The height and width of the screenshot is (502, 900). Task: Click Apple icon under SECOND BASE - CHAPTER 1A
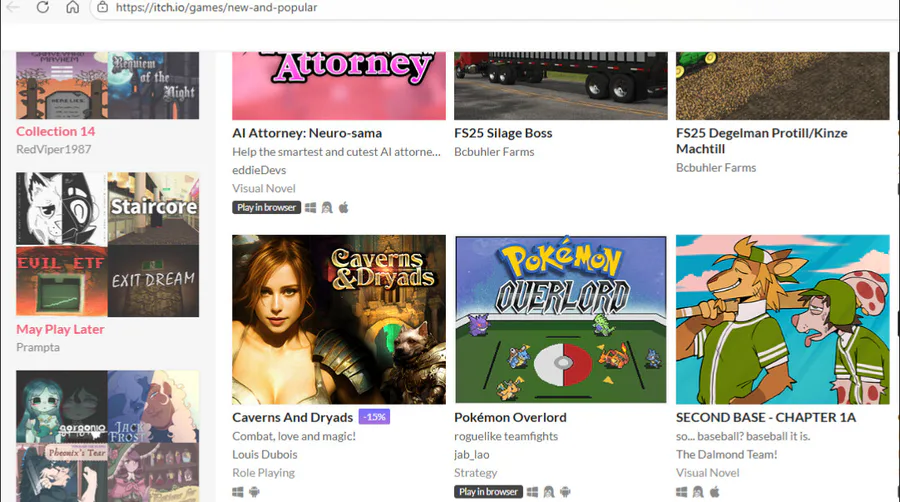(715, 492)
